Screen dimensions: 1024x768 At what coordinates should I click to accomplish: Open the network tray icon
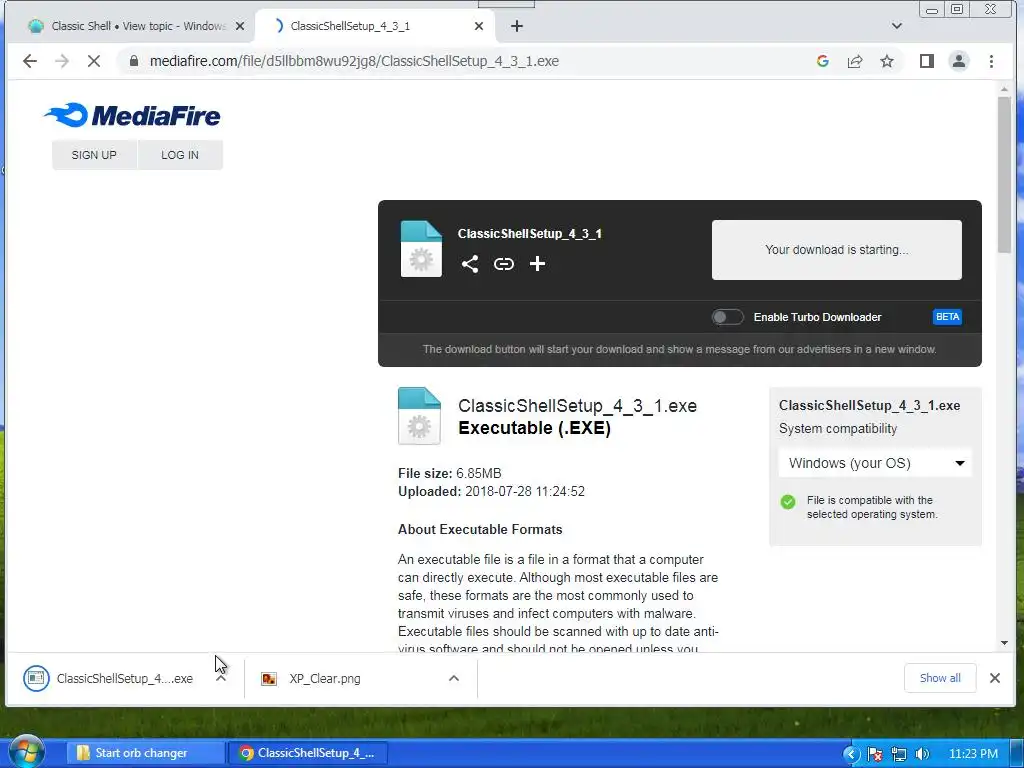click(x=899, y=754)
